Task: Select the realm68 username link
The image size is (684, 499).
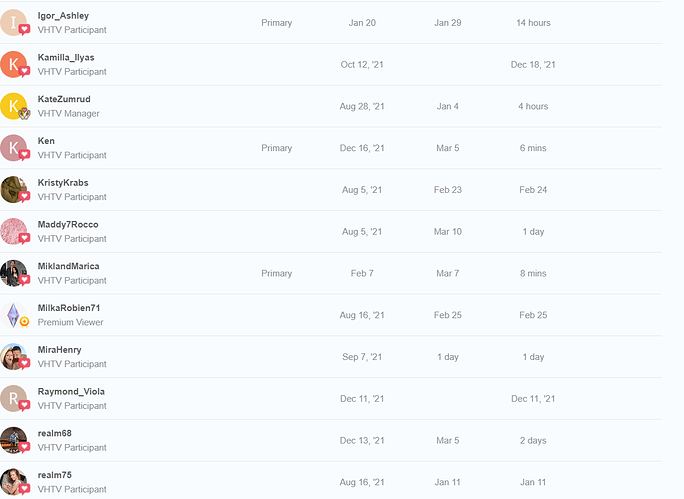Action: 55,433
